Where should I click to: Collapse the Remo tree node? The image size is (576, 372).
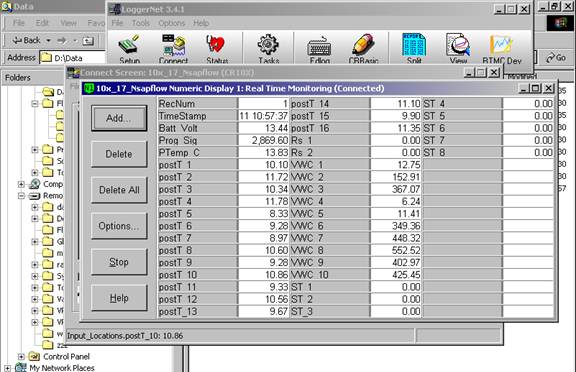tap(21, 196)
